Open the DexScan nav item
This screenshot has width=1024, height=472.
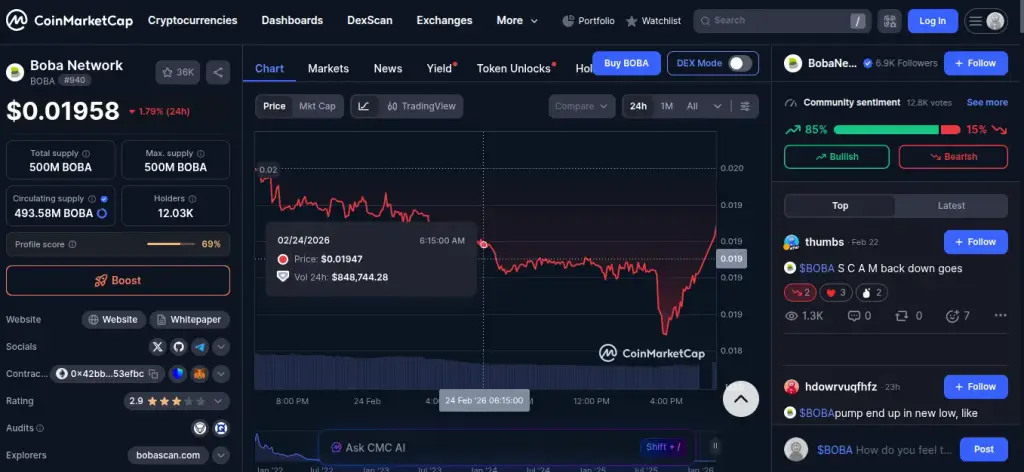coord(370,20)
